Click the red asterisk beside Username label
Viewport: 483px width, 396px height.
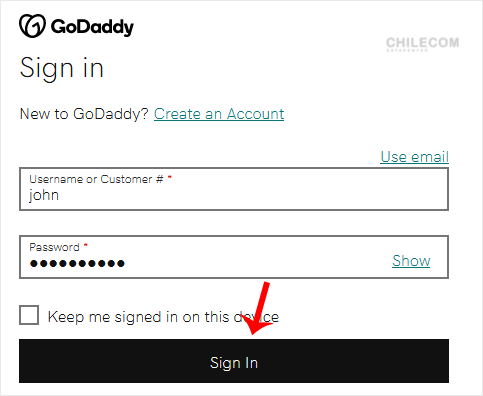[x=169, y=177]
